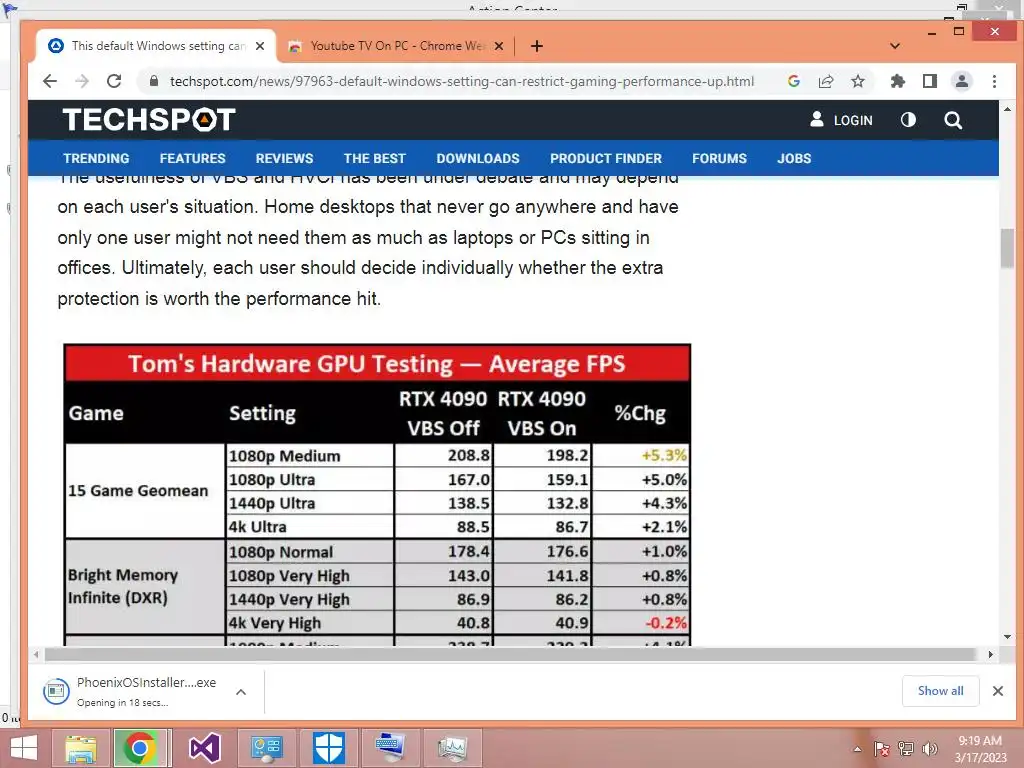This screenshot has height=768, width=1024.
Task: Click Show all downloads
Action: pyautogui.click(x=940, y=691)
